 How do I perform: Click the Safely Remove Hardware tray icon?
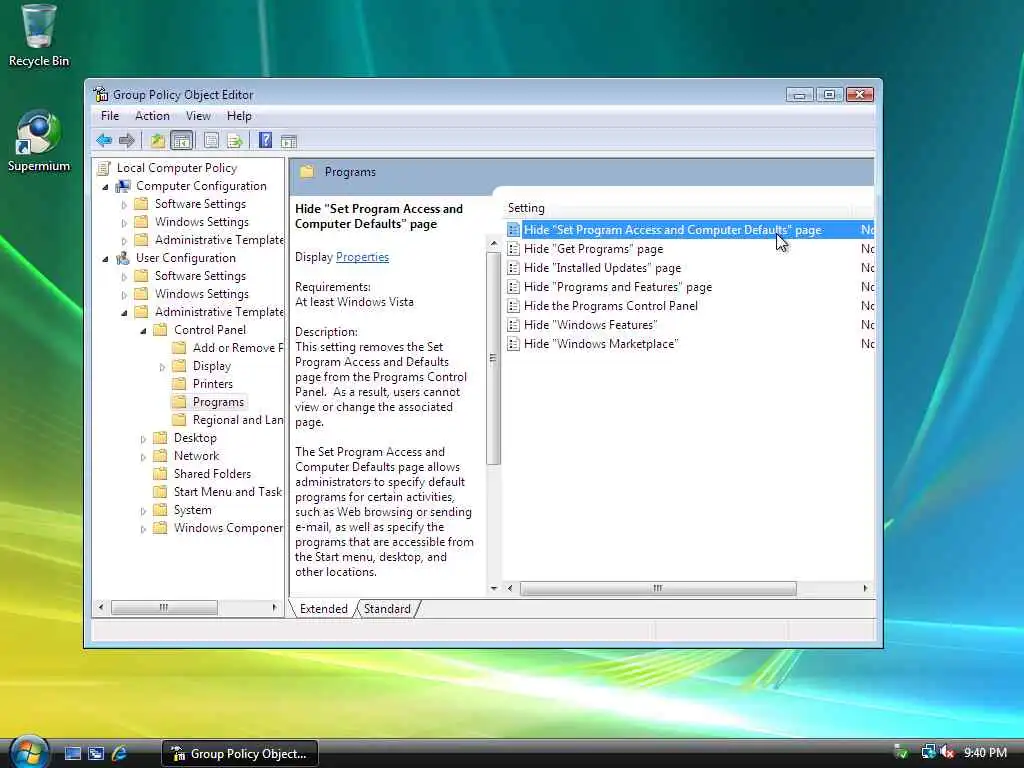(x=901, y=752)
